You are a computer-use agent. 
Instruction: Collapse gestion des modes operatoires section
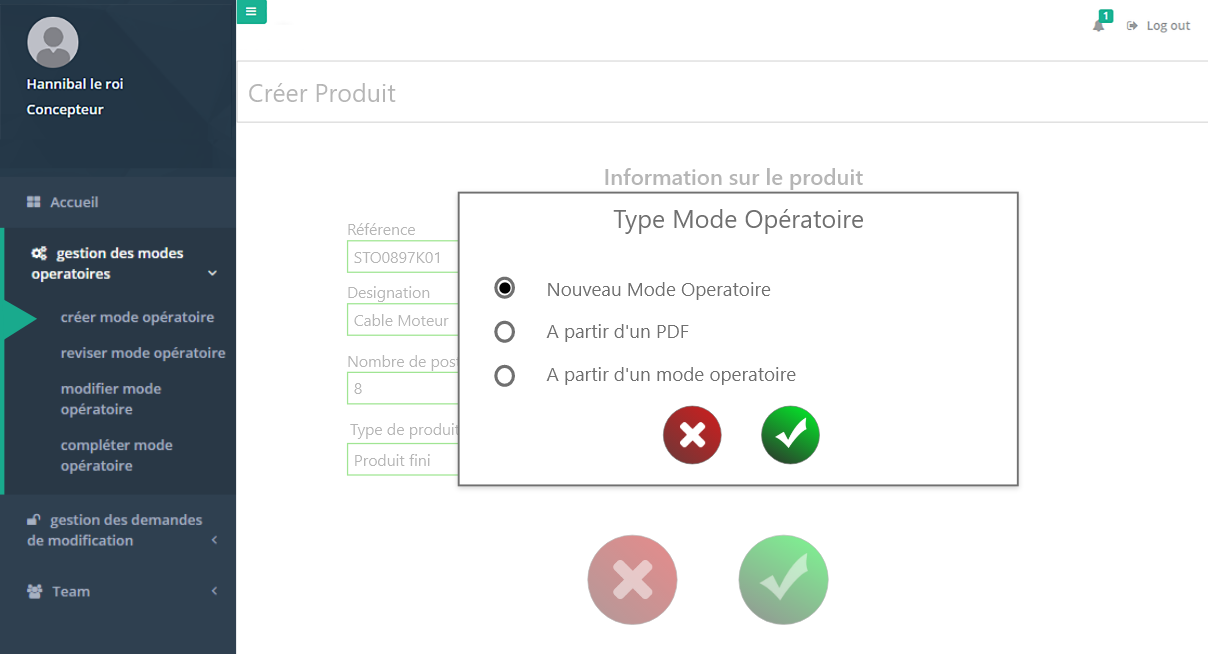click(x=118, y=263)
